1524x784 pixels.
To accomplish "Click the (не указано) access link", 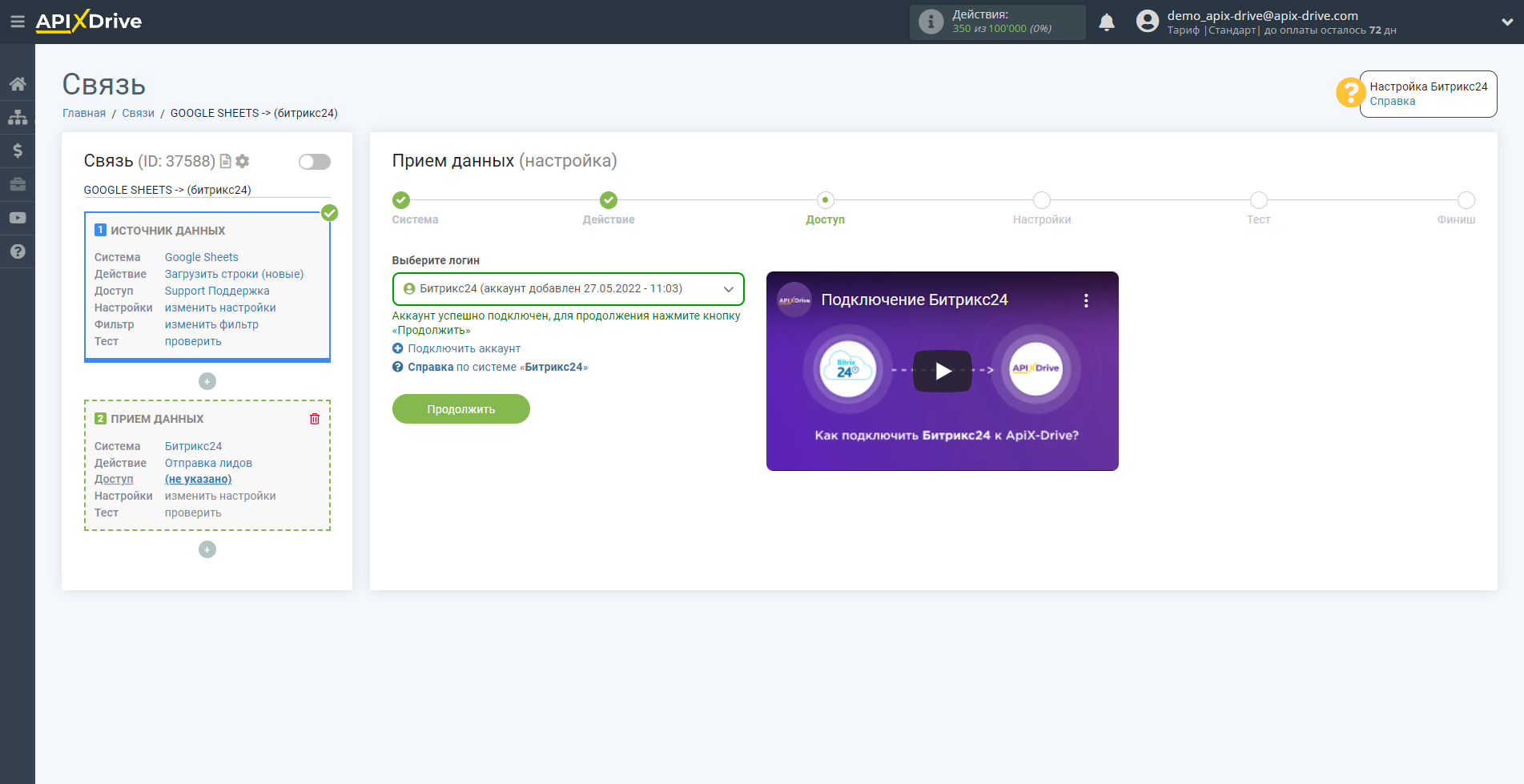I will [198, 479].
